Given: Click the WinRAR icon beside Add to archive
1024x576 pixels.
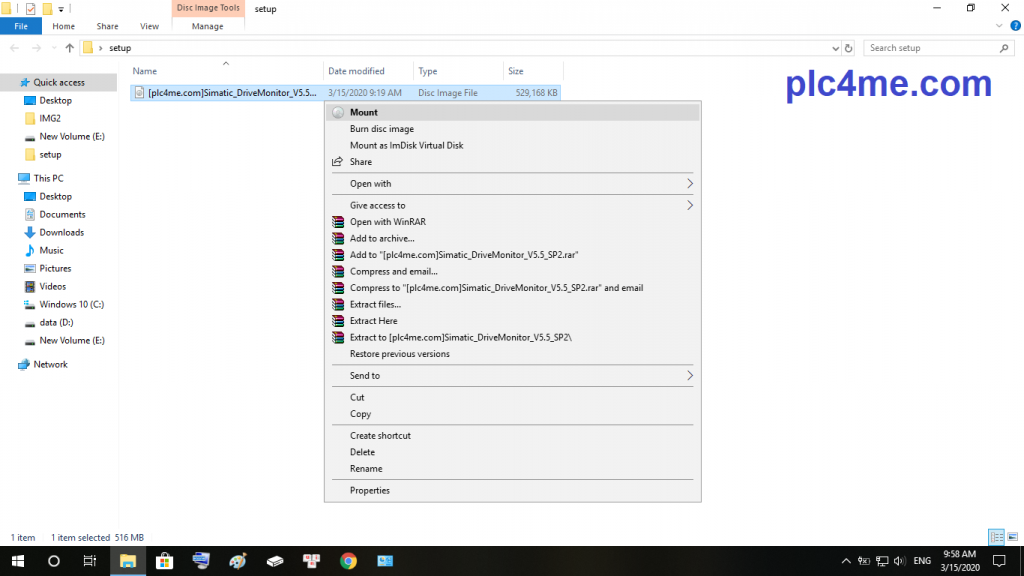Looking at the screenshot, I should pyautogui.click(x=338, y=239).
